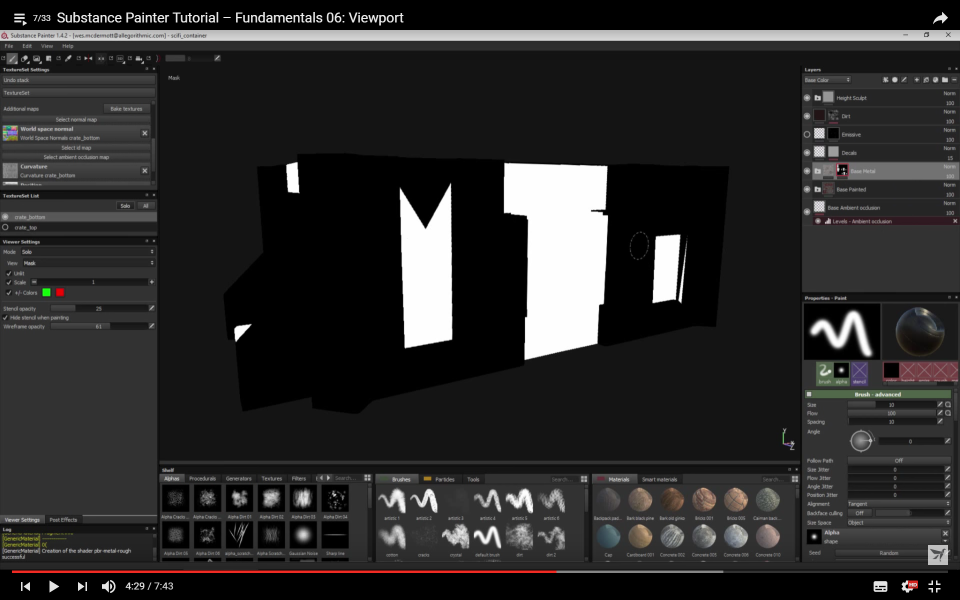Expand the Undo stack section

pos(78,80)
